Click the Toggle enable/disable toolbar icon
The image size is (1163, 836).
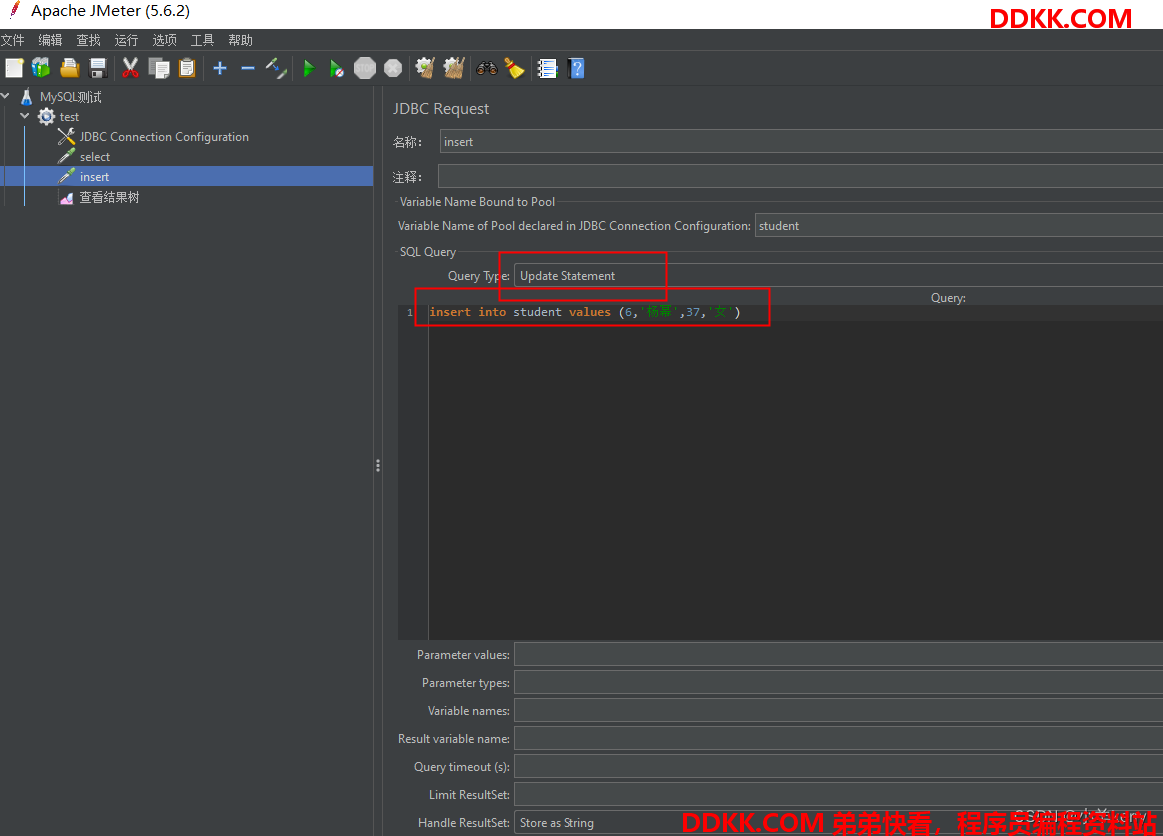[276, 68]
